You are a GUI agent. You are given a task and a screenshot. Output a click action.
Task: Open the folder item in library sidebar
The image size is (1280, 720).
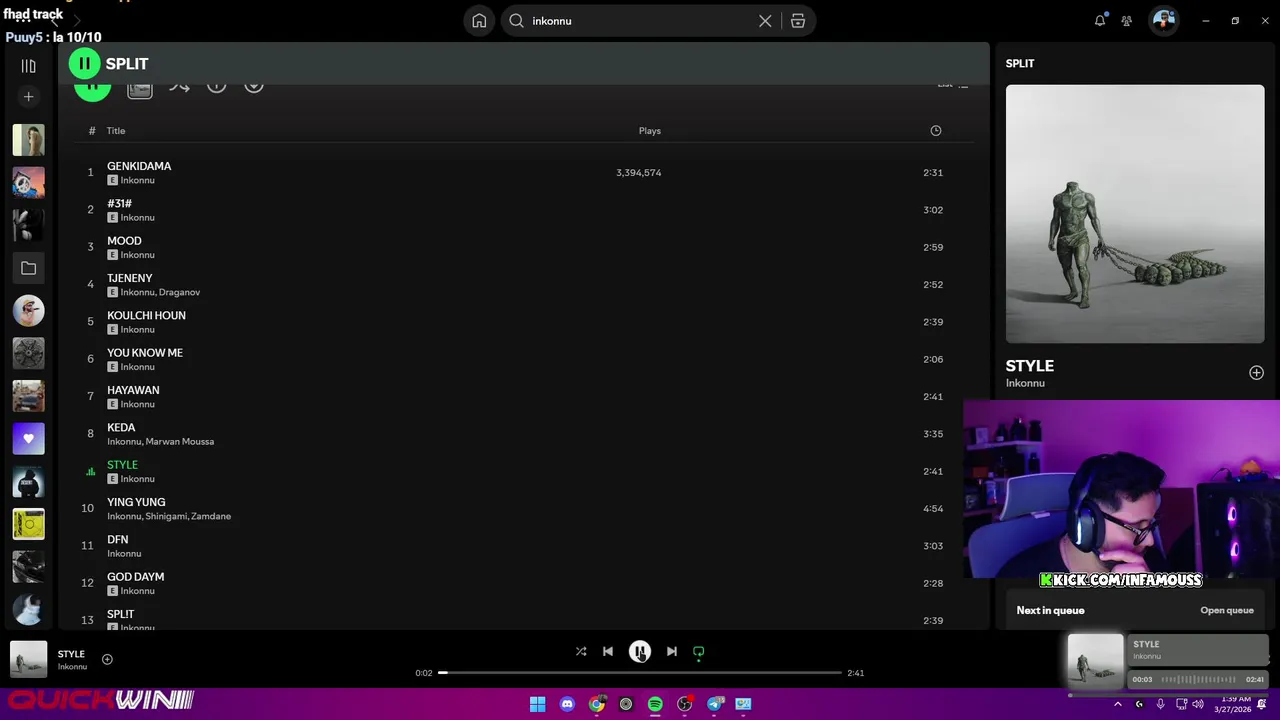28,268
